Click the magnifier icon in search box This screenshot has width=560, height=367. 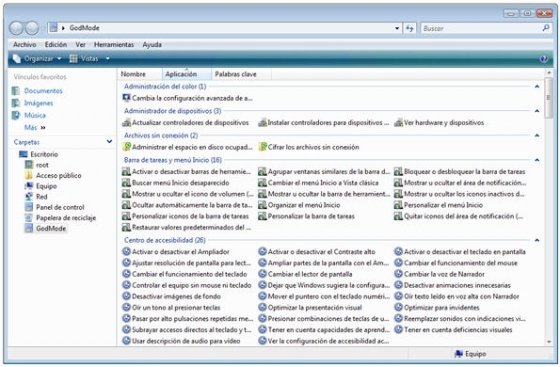pyautogui.click(x=545, y=28)
